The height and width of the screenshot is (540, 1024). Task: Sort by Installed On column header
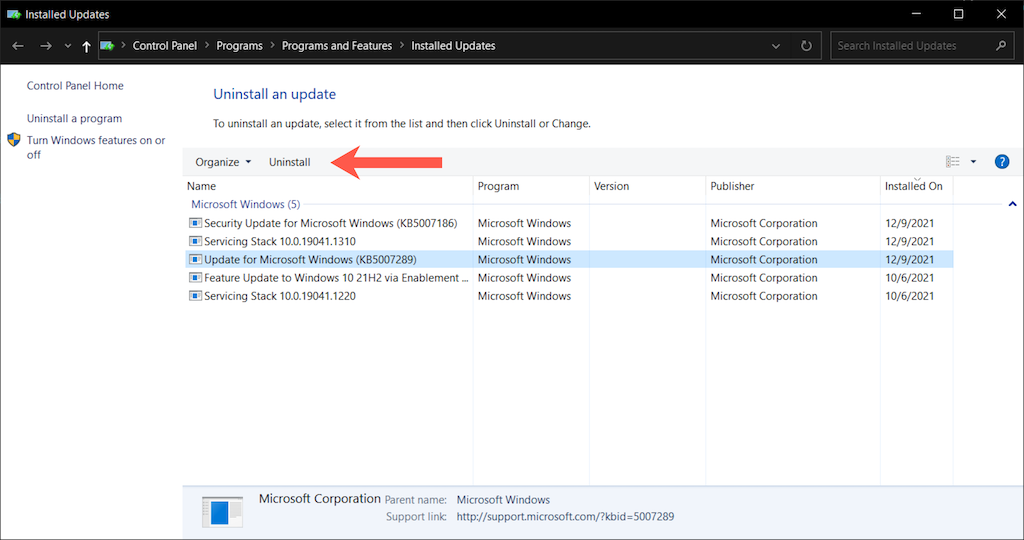(913, 186)
